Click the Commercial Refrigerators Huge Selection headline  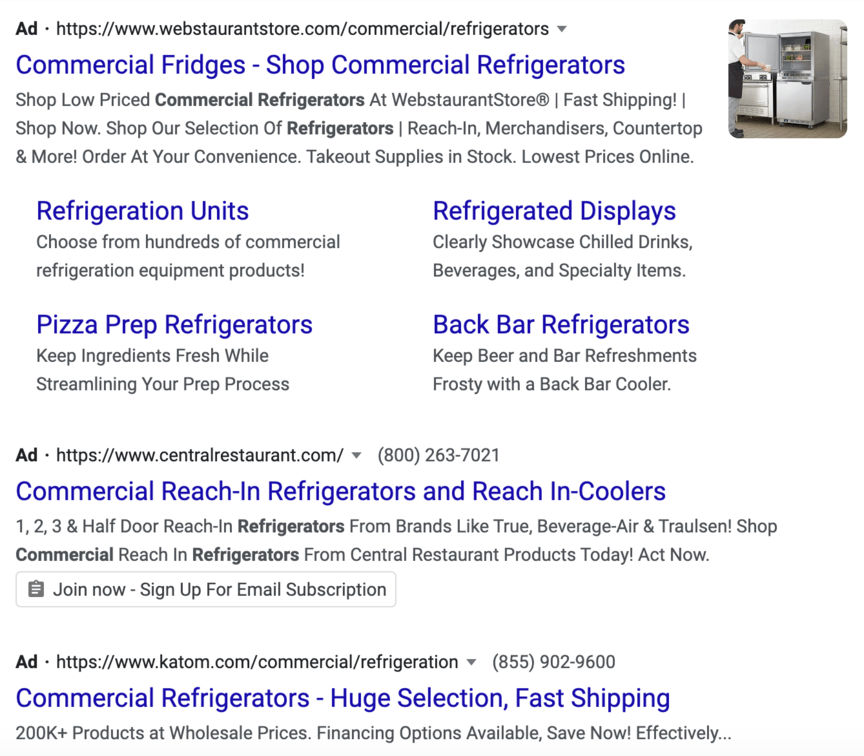coord(344,698)
